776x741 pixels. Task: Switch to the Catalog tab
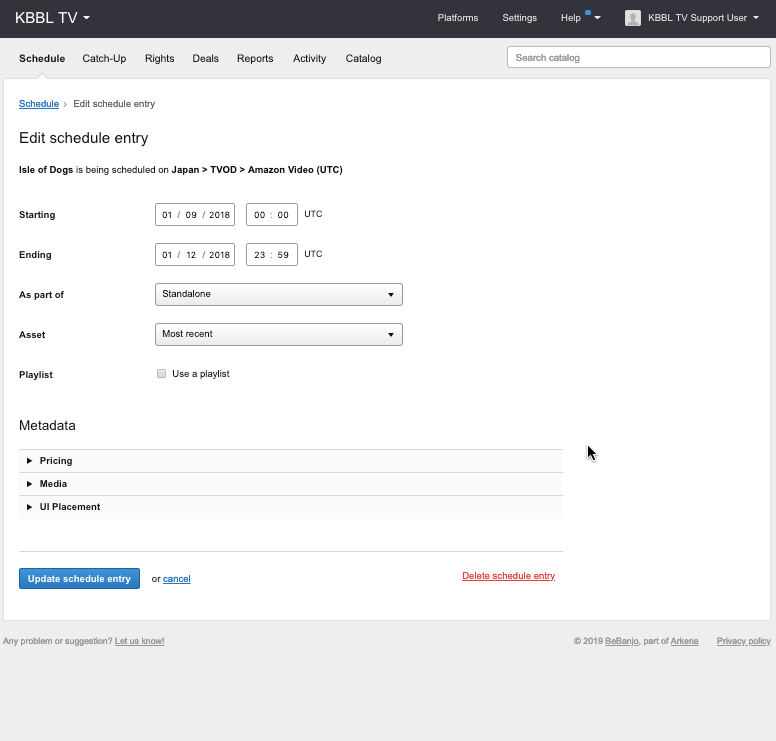pyautogui.click(x=363, y=58)
